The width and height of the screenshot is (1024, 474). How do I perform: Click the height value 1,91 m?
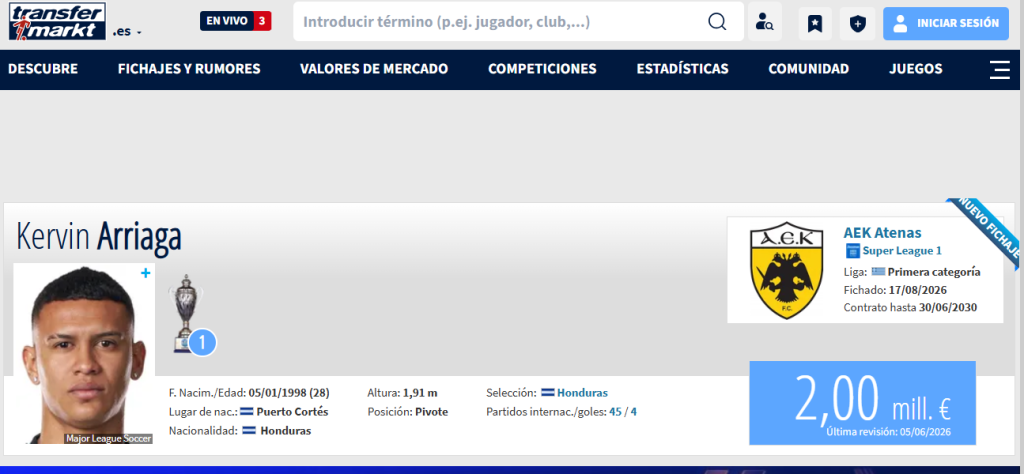420,393
